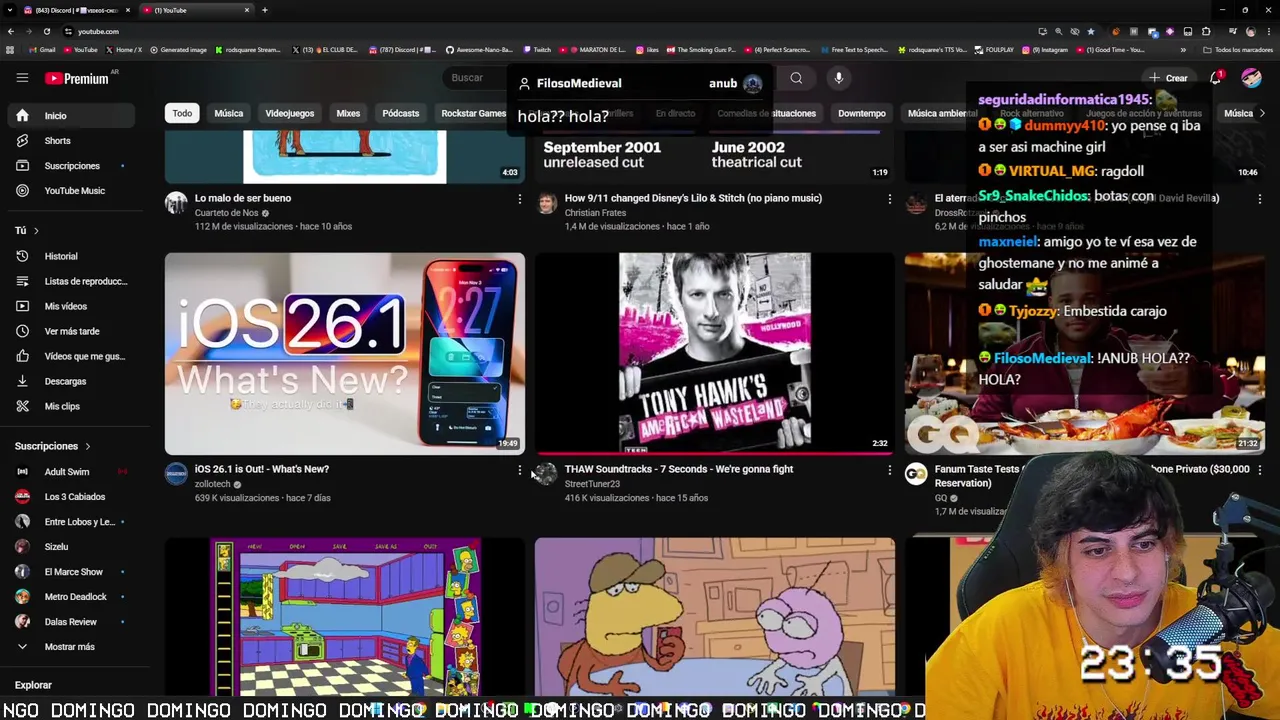Open the YouTube account avatar menu
Screen dimensions: 1280x720
coord(1251,78)
